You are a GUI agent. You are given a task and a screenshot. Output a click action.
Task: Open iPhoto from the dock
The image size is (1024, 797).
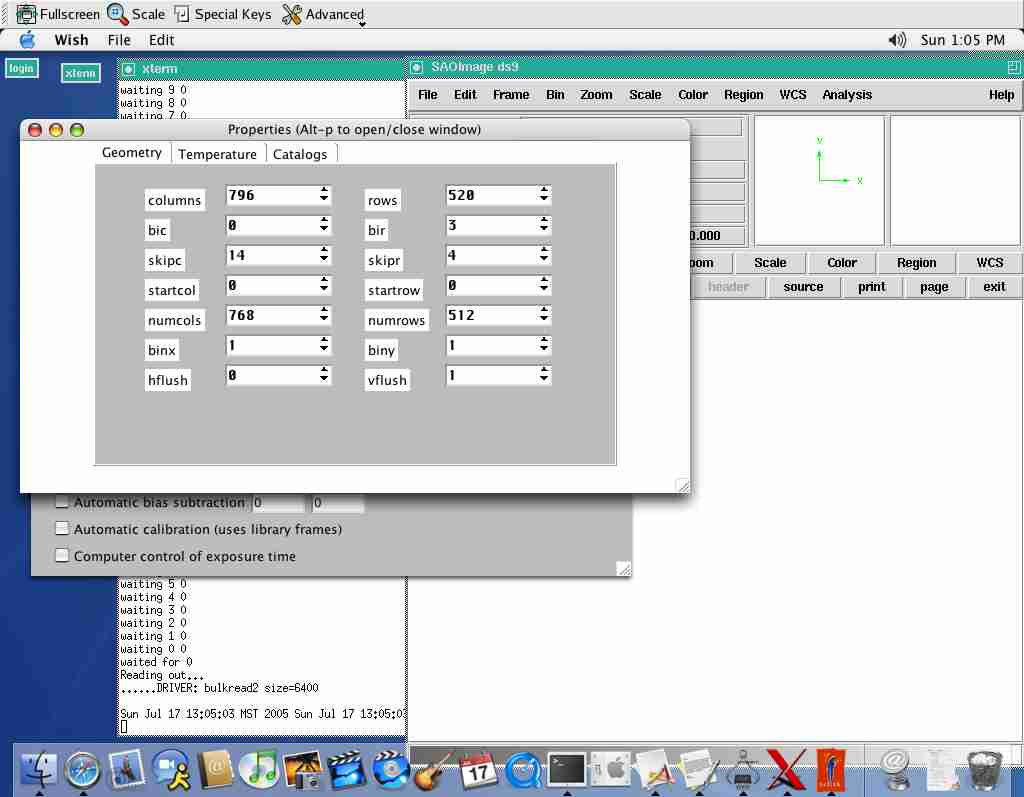coord(302,769)
